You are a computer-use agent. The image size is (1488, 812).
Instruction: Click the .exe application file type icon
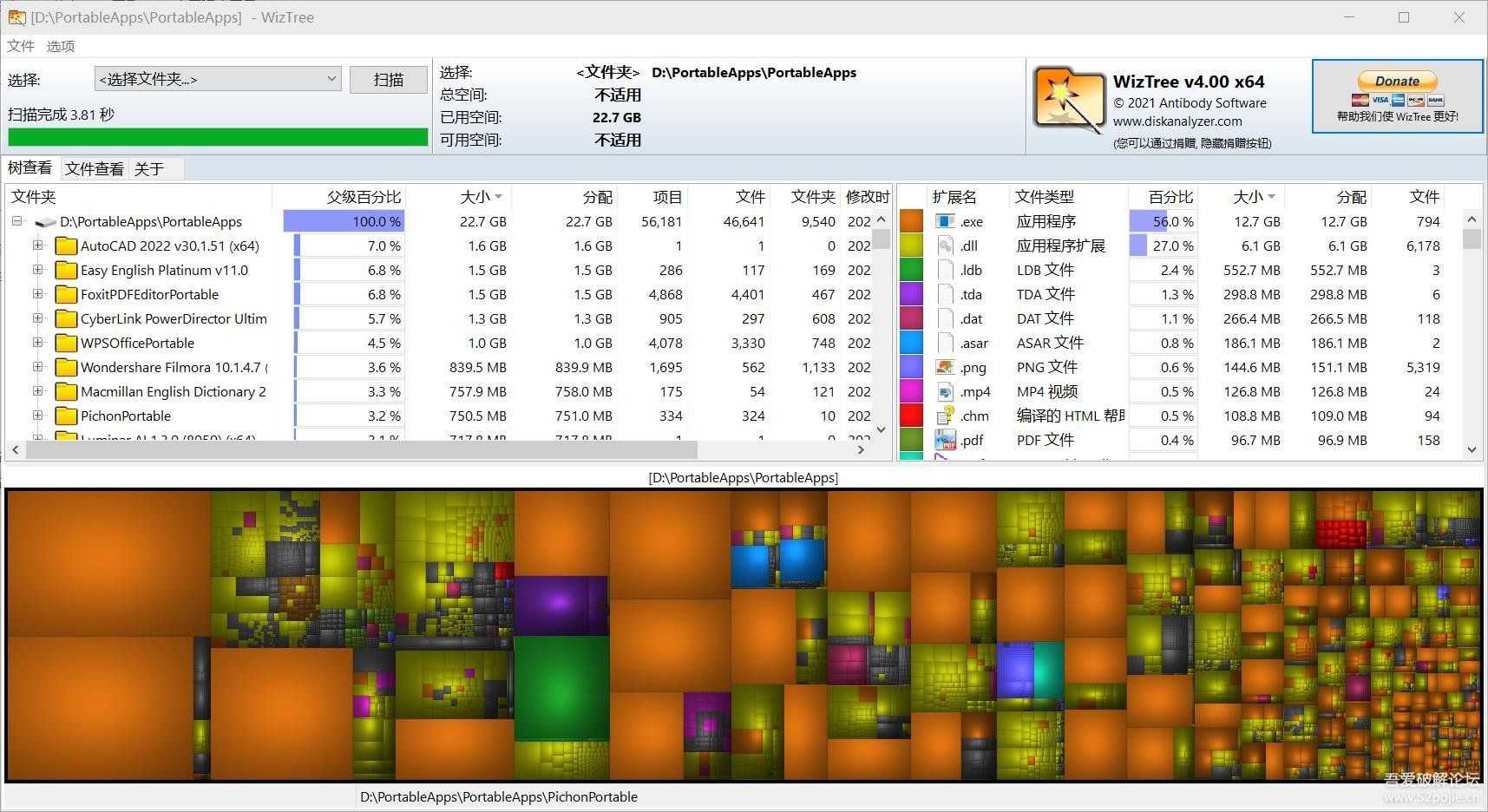tap(945, 221)
